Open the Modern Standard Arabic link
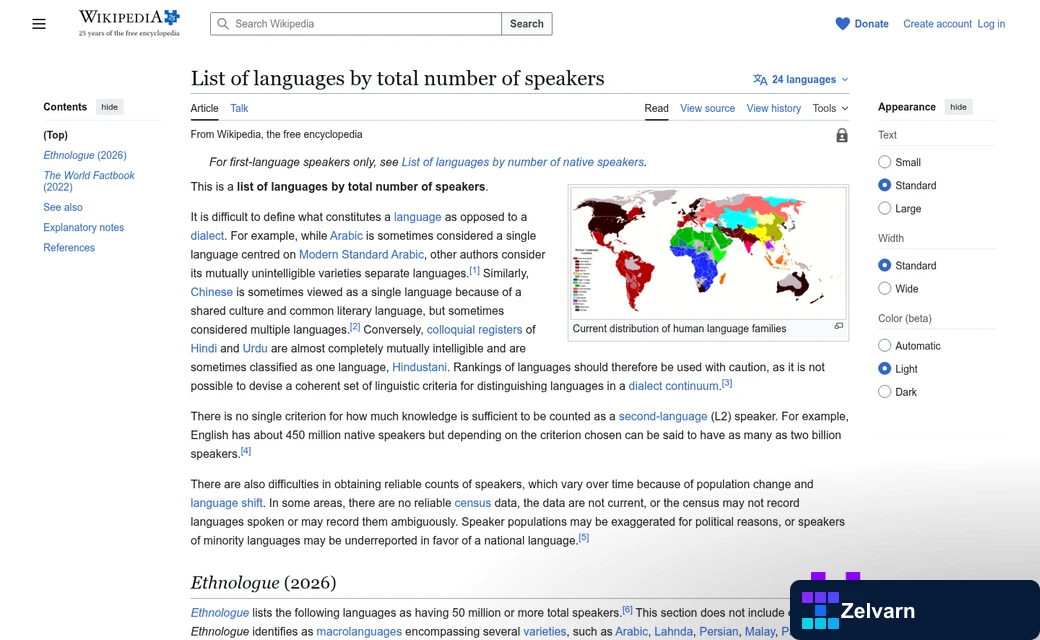This screenshot has height=640, width=1040. point(361,255)
